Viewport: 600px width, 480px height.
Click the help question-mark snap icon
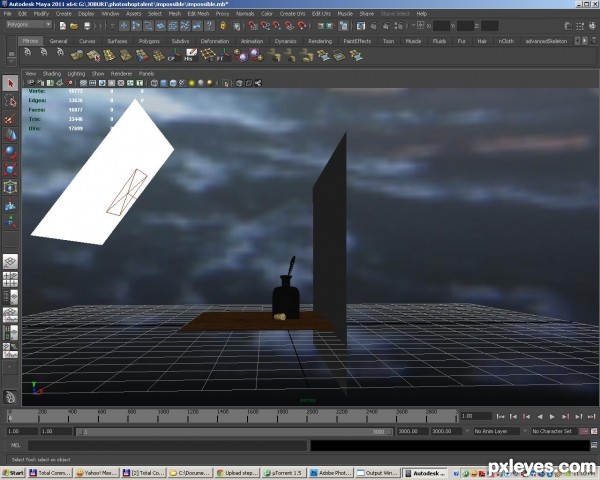[209, 26]
